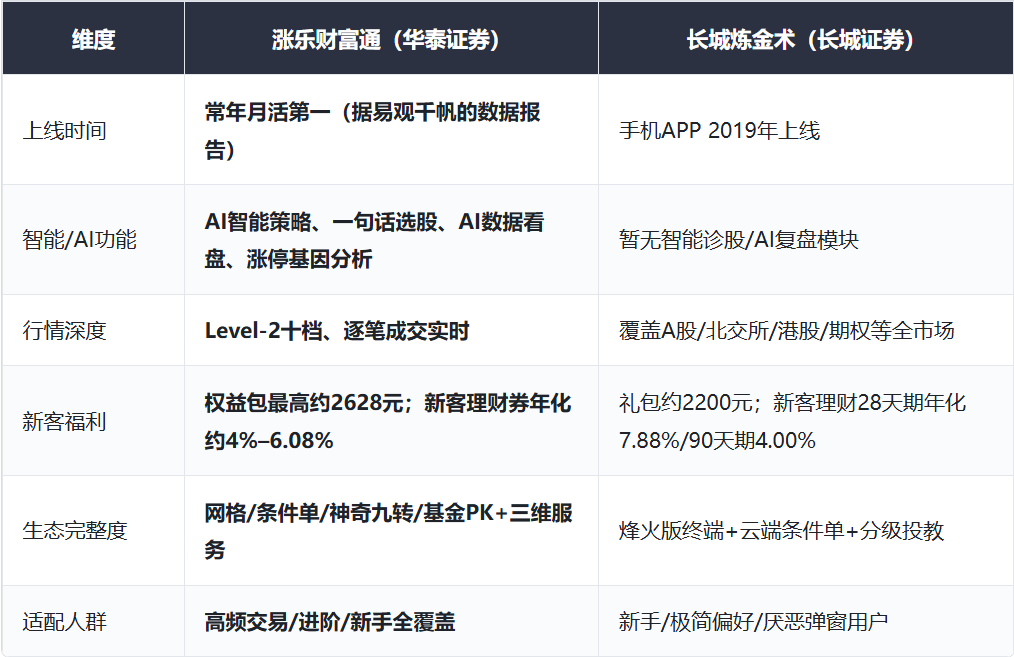The width and height of the screenshot is (1014, 657).
Task: Click cell starting '礼包约2200元'
Action: point(806,421)
